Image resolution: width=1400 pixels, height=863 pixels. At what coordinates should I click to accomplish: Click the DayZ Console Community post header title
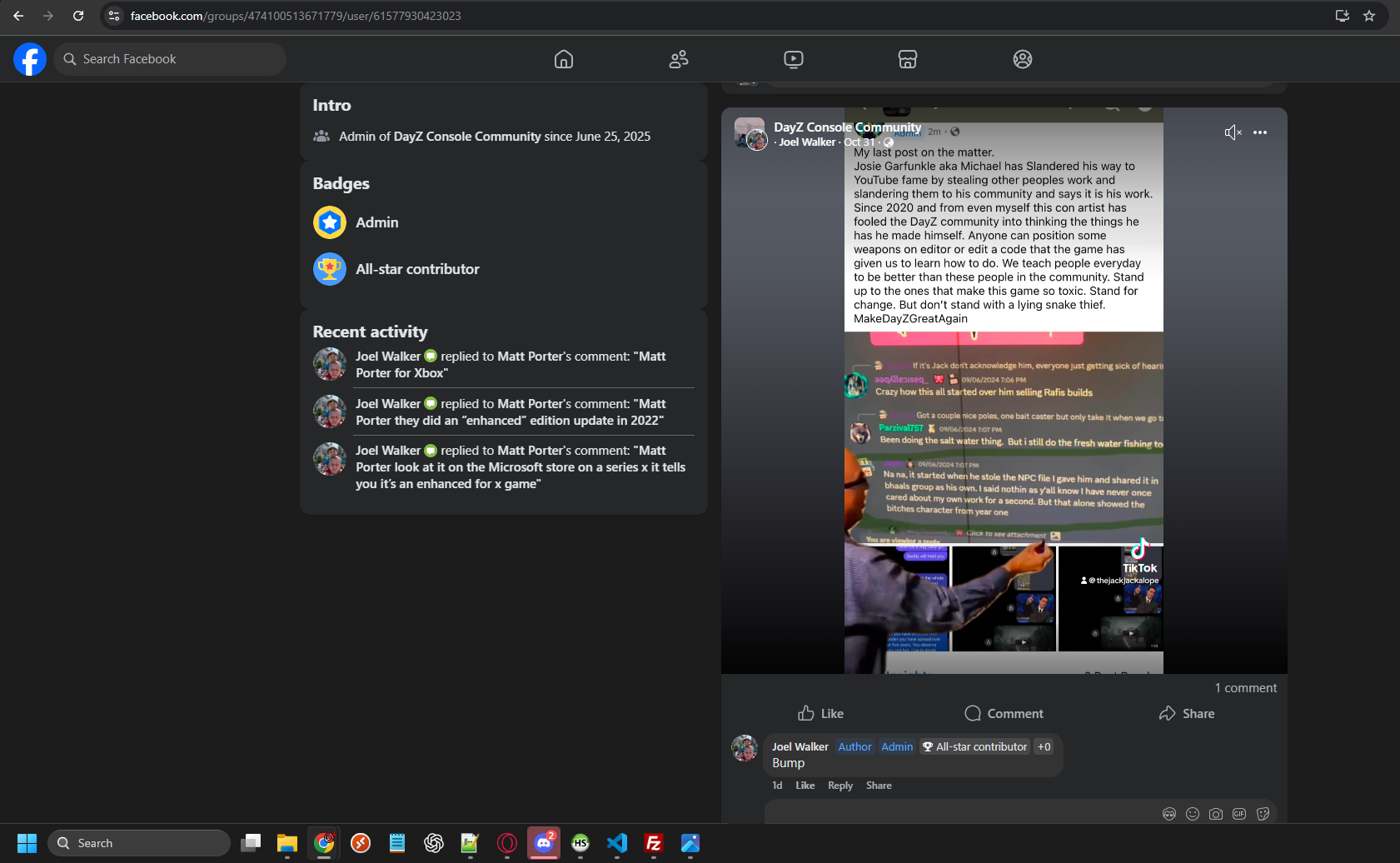847,127
